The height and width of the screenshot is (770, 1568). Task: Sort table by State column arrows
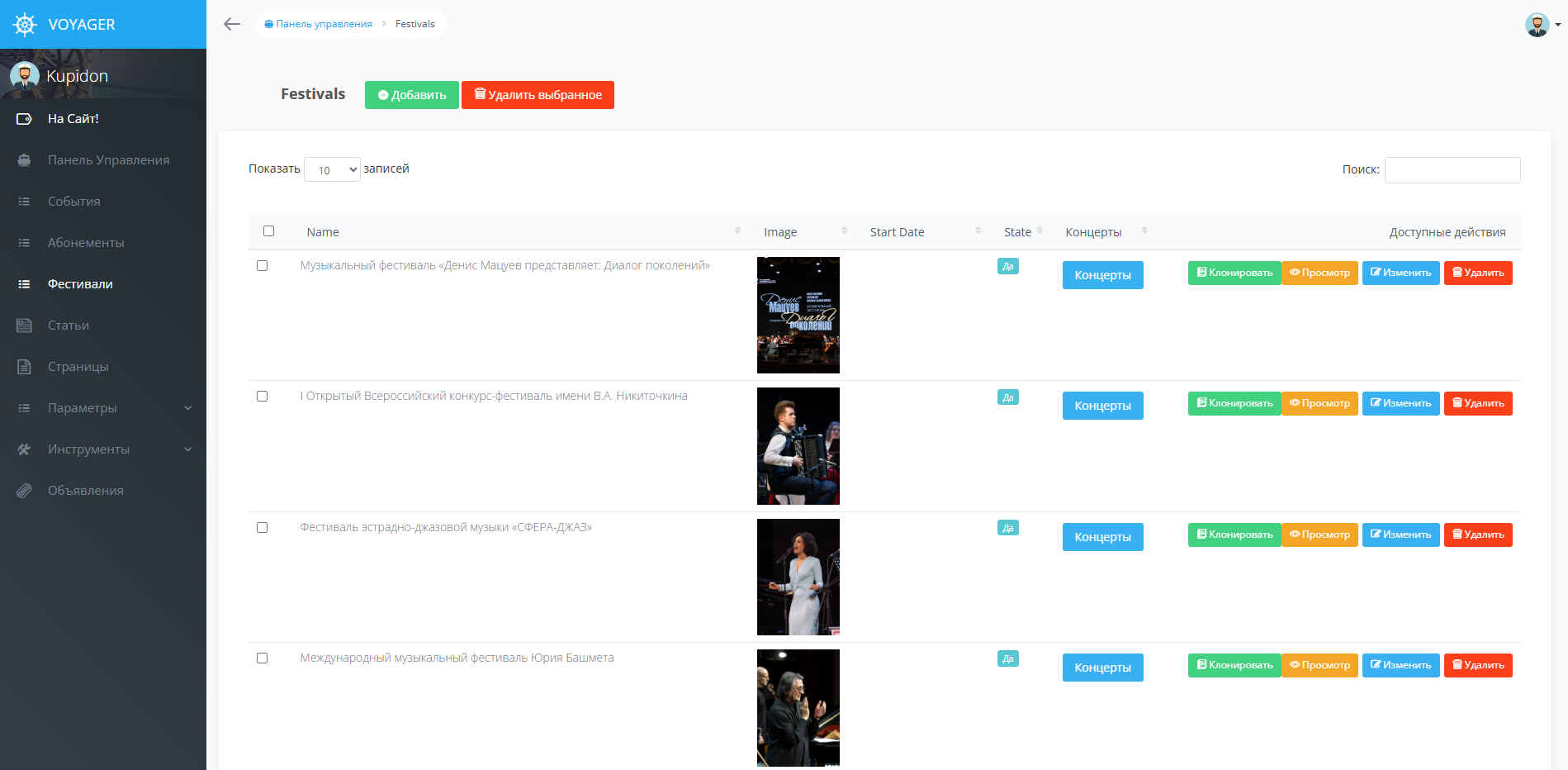point(1040,231)
